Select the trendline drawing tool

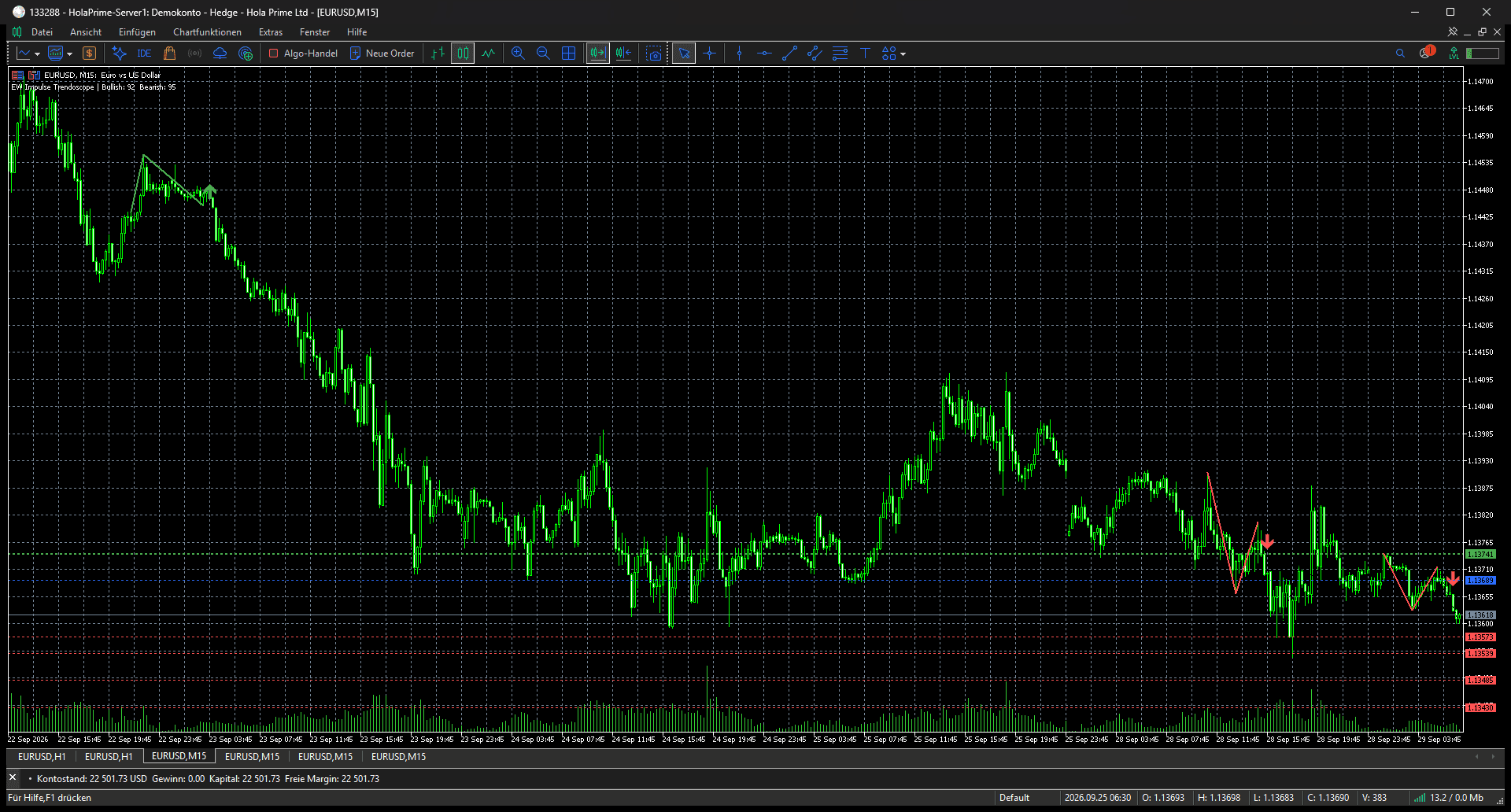[789, 54]
